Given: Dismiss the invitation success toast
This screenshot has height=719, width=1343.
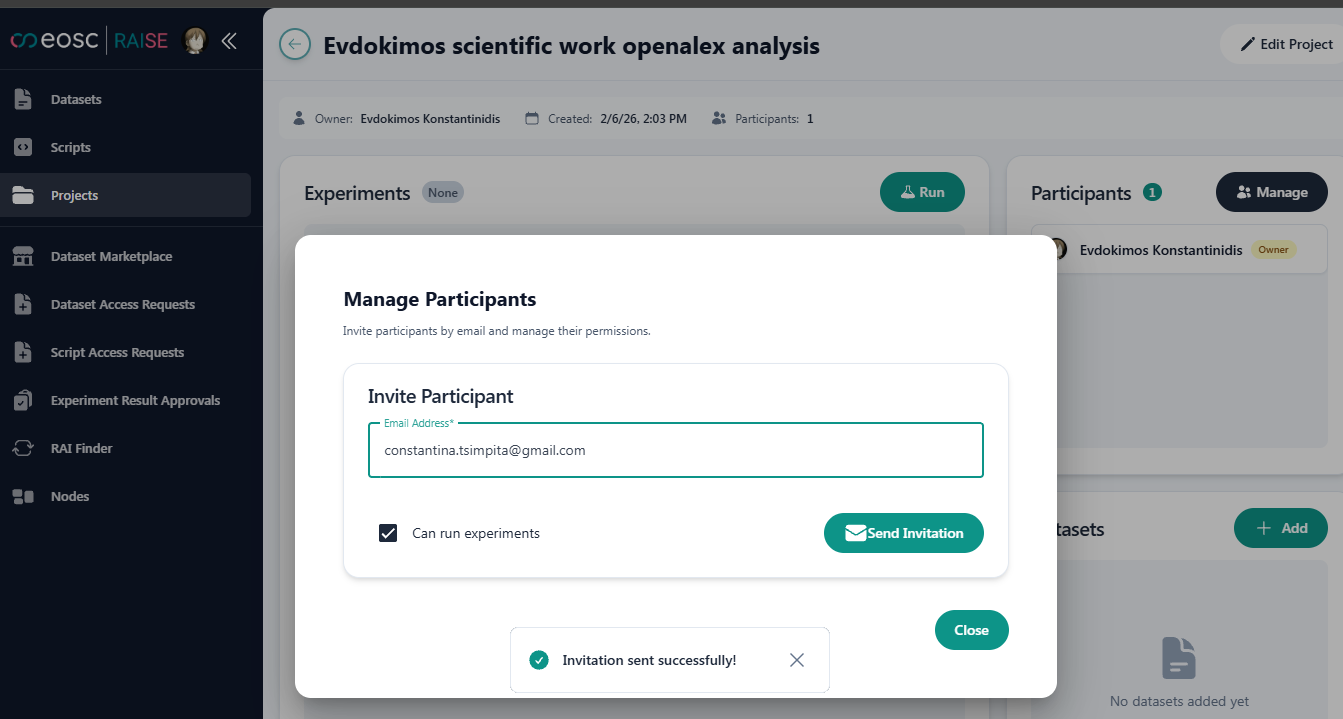Looking at the screenshot, I should 796,660.
